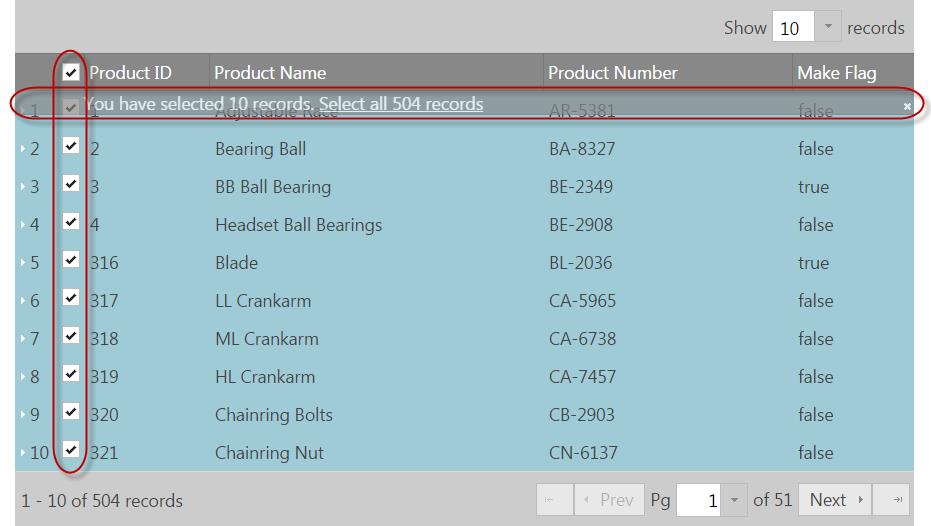The height and width of the screenshot is (526, 931).
Task: Jump to the last page icon
Action: coord(897,500)
